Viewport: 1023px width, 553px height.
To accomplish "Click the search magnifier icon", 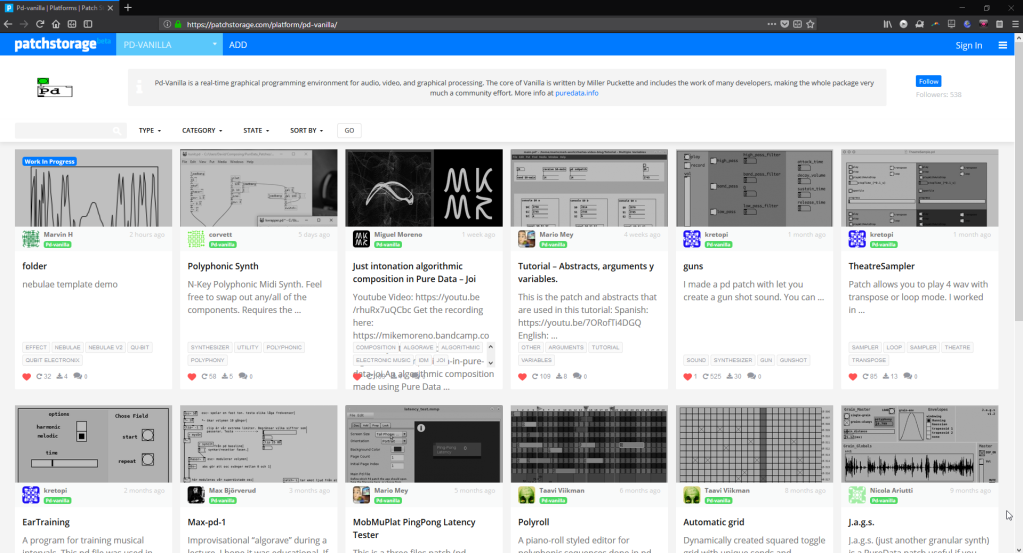I will pos(118,130).
